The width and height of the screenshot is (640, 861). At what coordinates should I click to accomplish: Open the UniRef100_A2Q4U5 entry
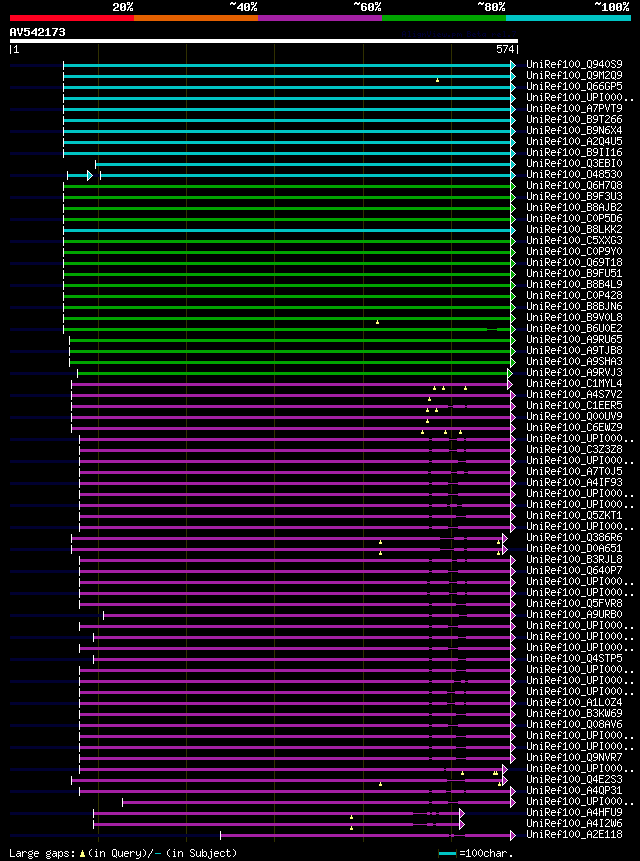(x=574, y=141)
